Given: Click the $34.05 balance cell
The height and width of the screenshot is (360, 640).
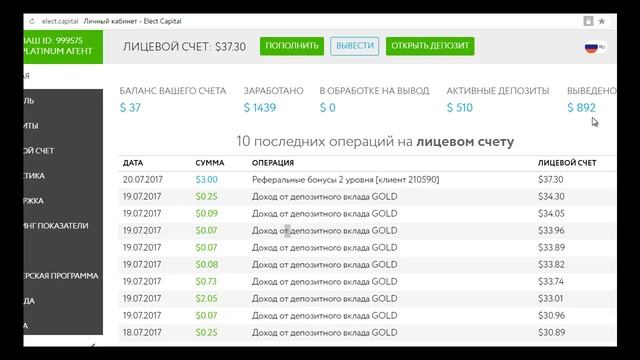Looking at the screenshot, I should click(551, 213).
